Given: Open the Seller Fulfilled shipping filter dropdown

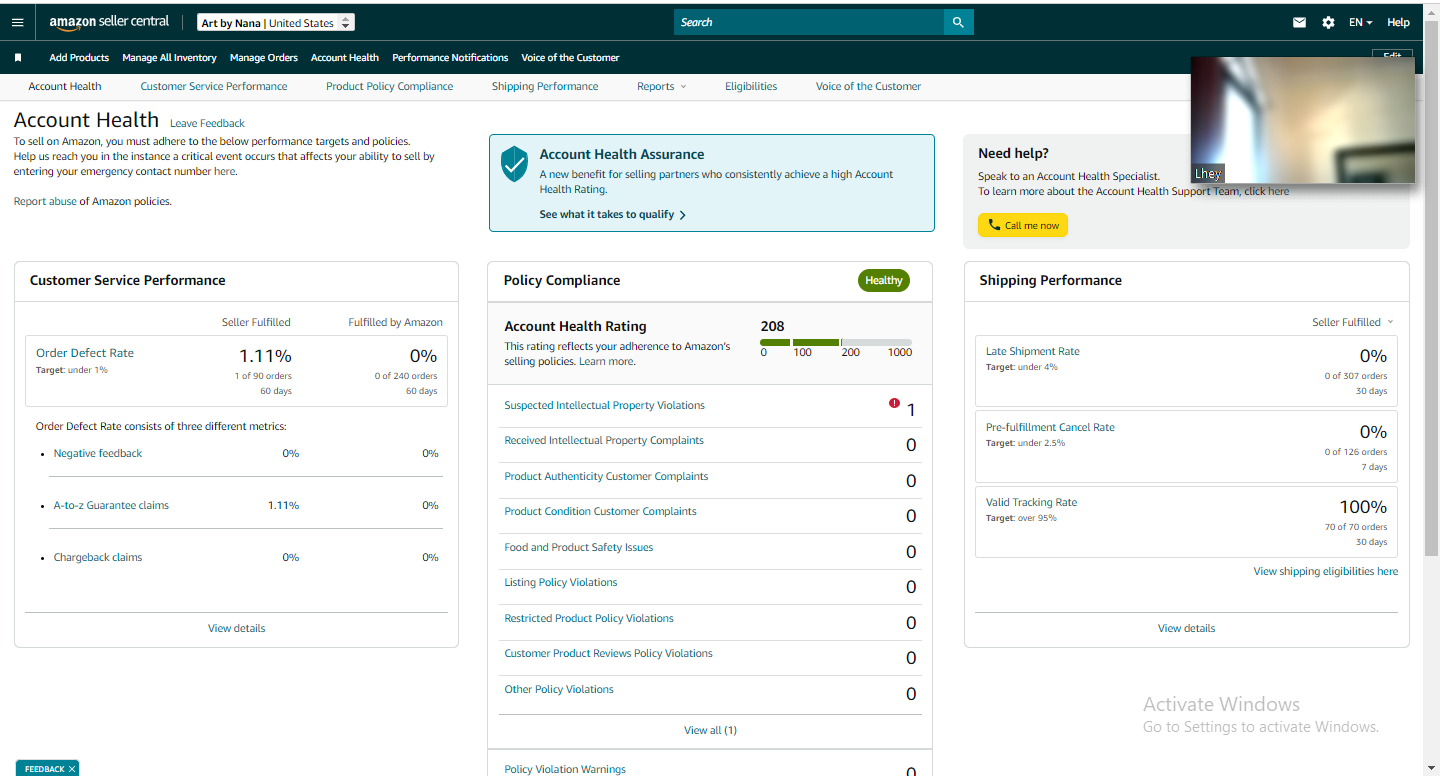Looking at the screenshot, I should tap(1353, 322).
